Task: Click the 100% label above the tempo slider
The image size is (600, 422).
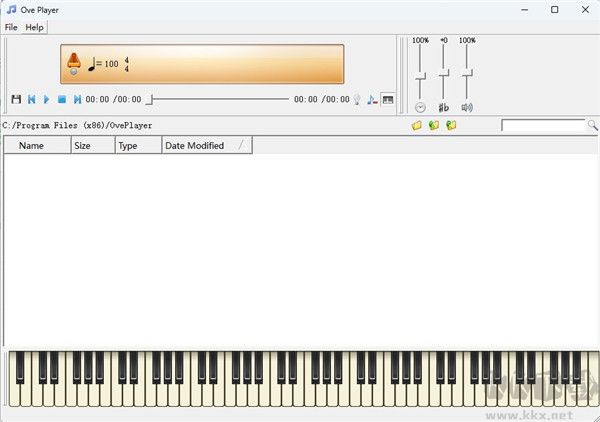Action: (420, 40)
